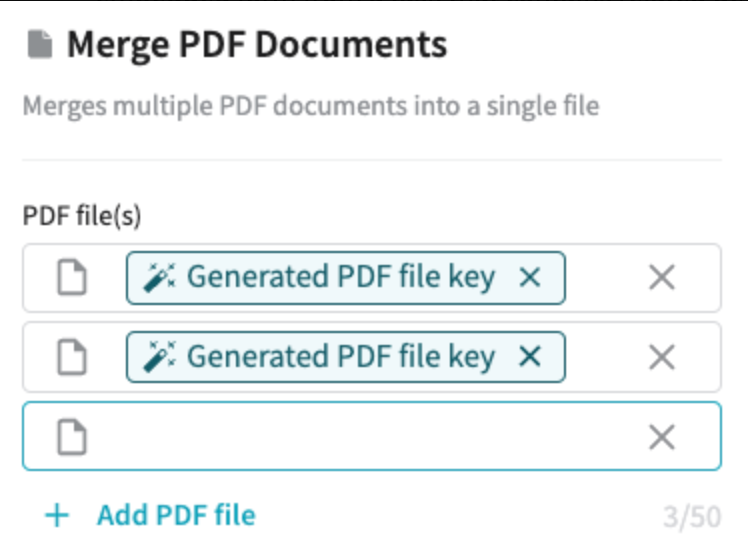Image resolution: width=748 pixels, height=548 pixels.
Task: Click the 3/50 file counter
Action: point(692,517)
